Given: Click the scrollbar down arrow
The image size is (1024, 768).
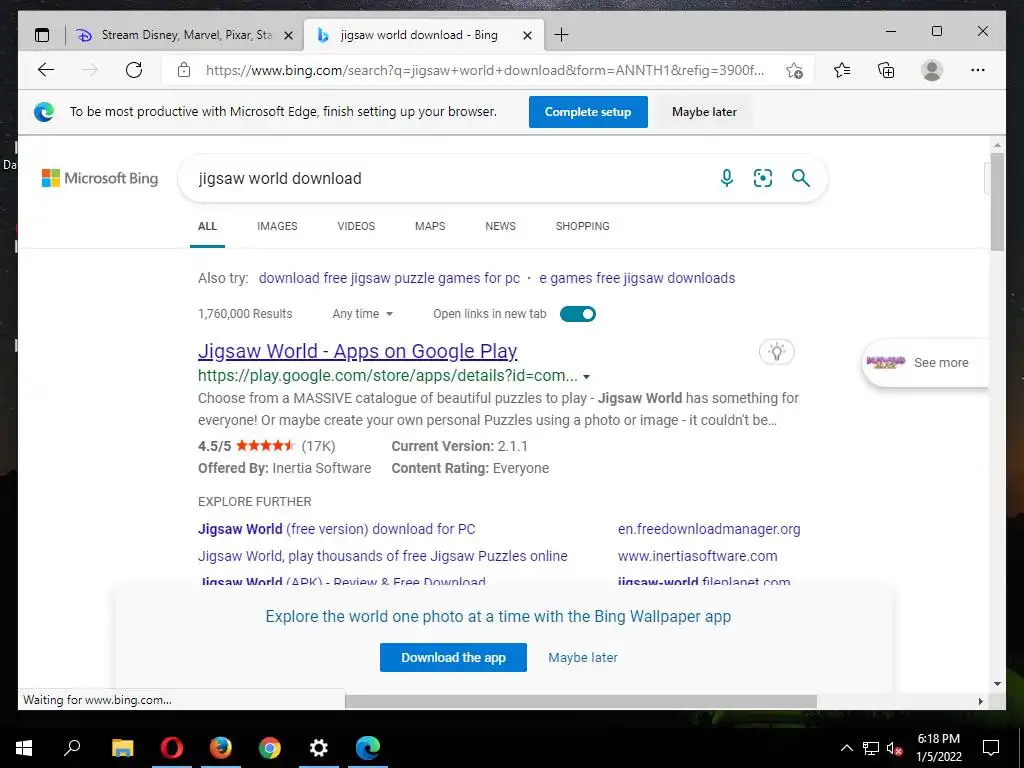Looking at the screenshot, I should [x=997, y=684].
